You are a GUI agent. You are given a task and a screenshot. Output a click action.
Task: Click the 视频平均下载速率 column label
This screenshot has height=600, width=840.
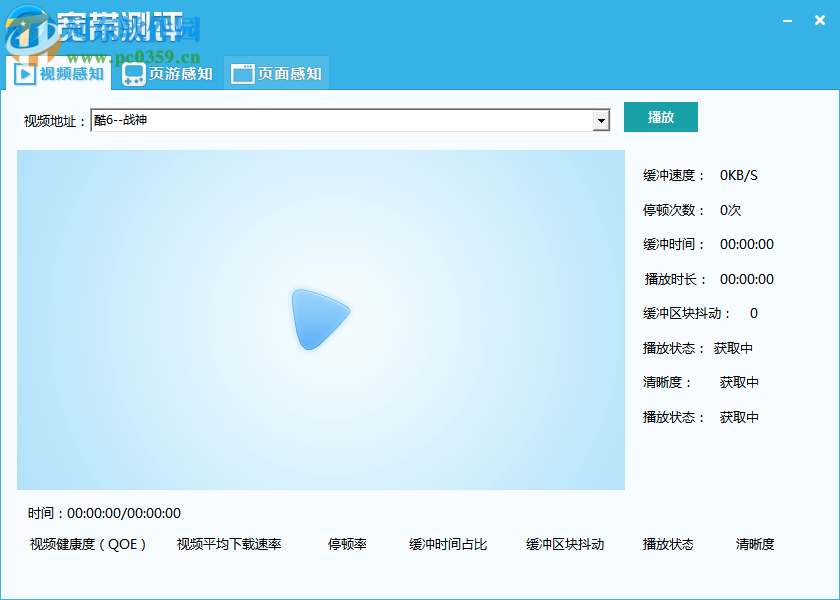[229, 544]
